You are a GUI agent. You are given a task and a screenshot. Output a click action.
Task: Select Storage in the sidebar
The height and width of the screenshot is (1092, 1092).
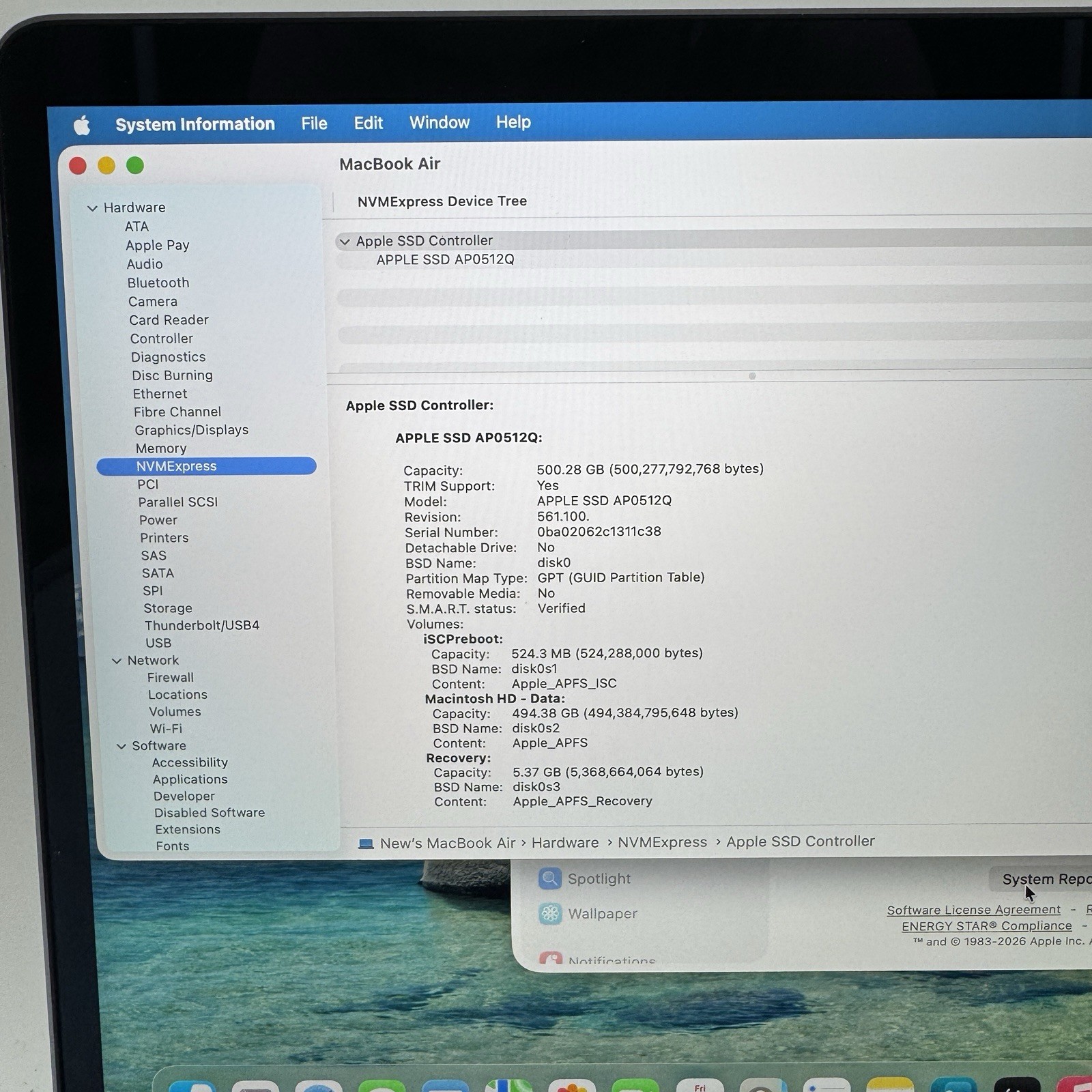tap(168, 608)
